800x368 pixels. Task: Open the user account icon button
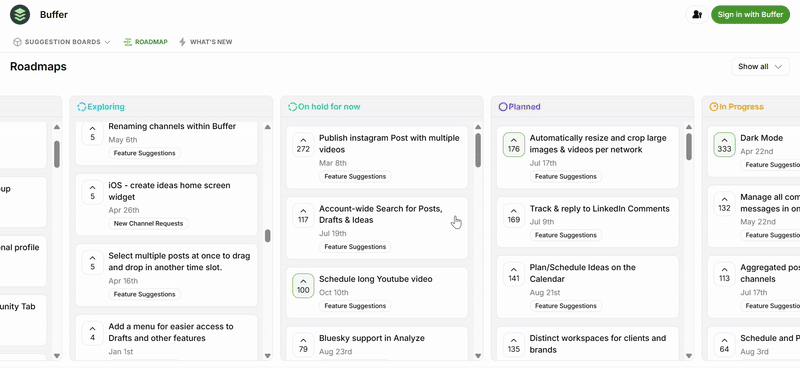[697, 15]
